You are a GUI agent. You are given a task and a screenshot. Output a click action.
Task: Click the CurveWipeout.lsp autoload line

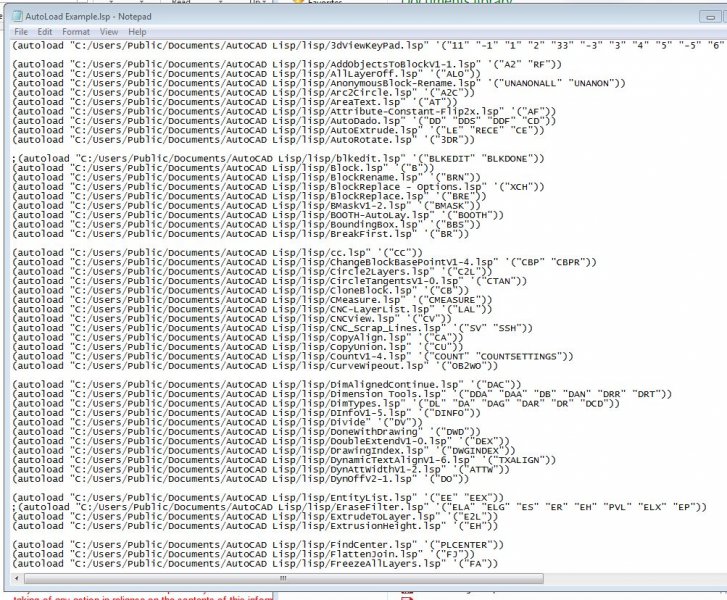tap(255, 366)
